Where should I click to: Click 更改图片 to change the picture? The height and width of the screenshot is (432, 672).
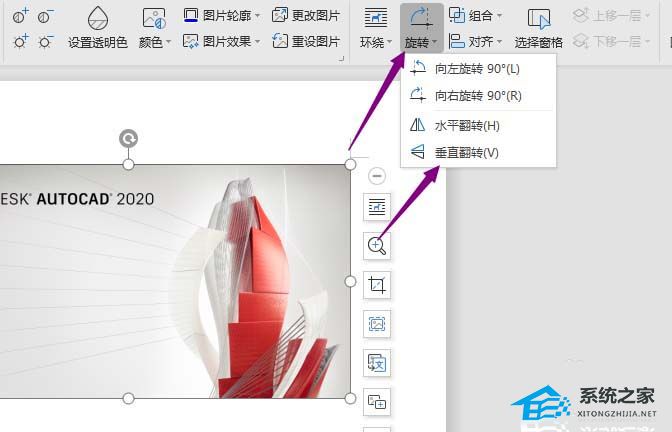(x=306, y=15)
